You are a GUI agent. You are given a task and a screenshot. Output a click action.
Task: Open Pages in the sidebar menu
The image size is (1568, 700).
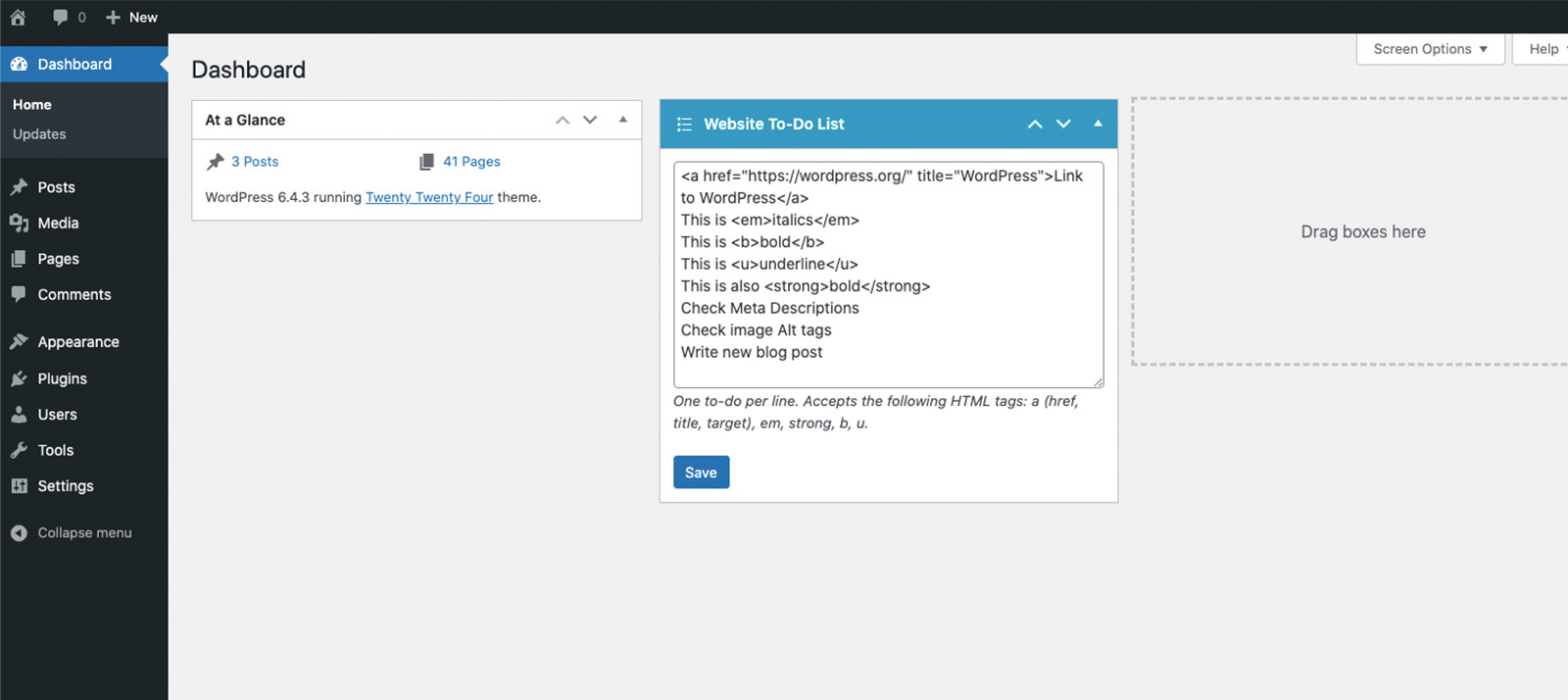pyautogui.click(x=58, y=259)
